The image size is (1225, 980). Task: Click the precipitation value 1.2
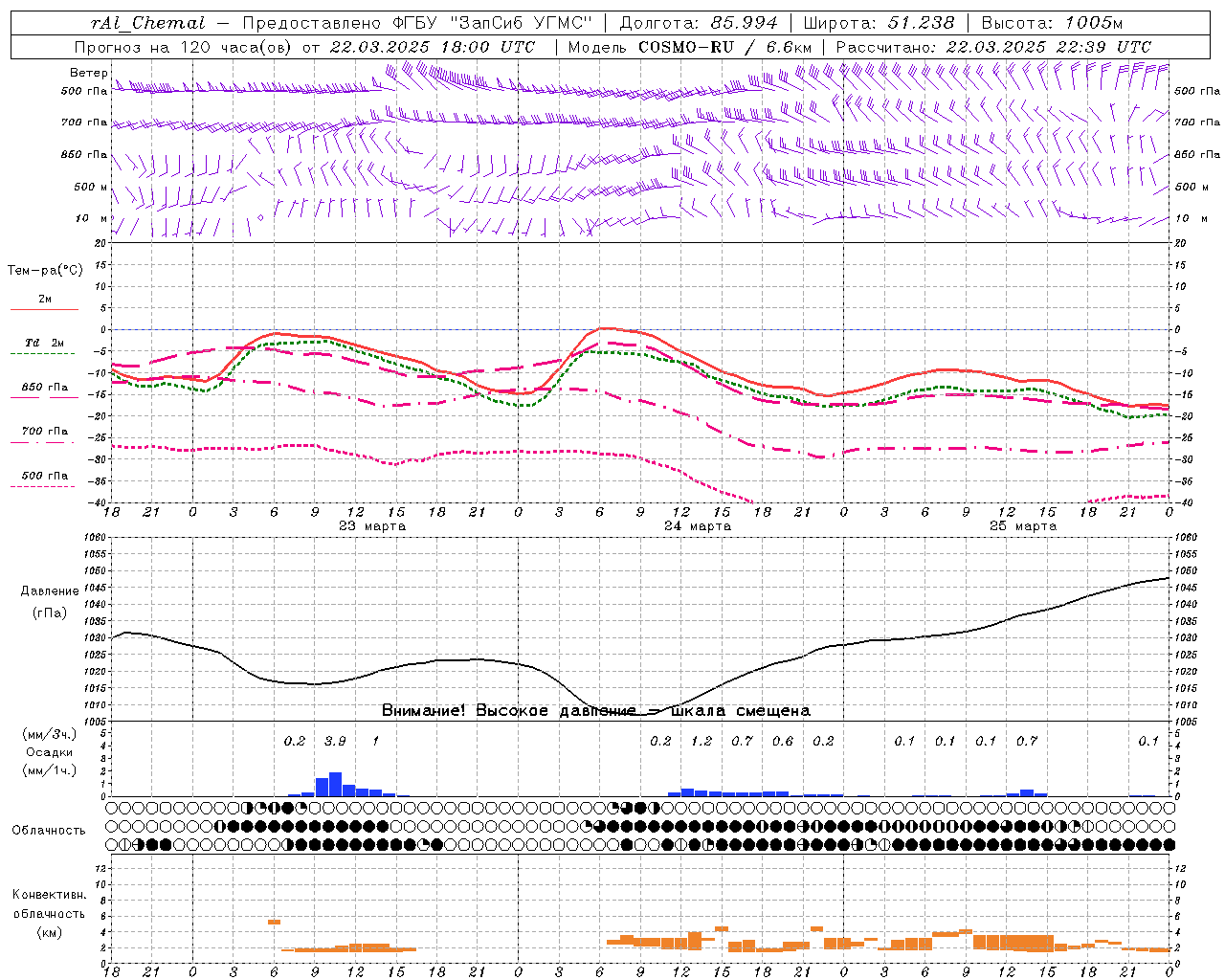click(x=702, y=742)
